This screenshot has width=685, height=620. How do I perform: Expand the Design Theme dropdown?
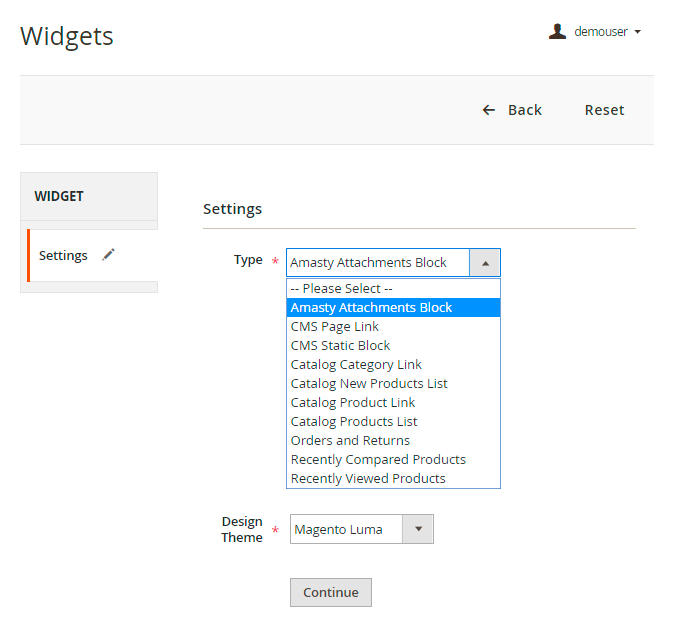[x=419, y=529]
